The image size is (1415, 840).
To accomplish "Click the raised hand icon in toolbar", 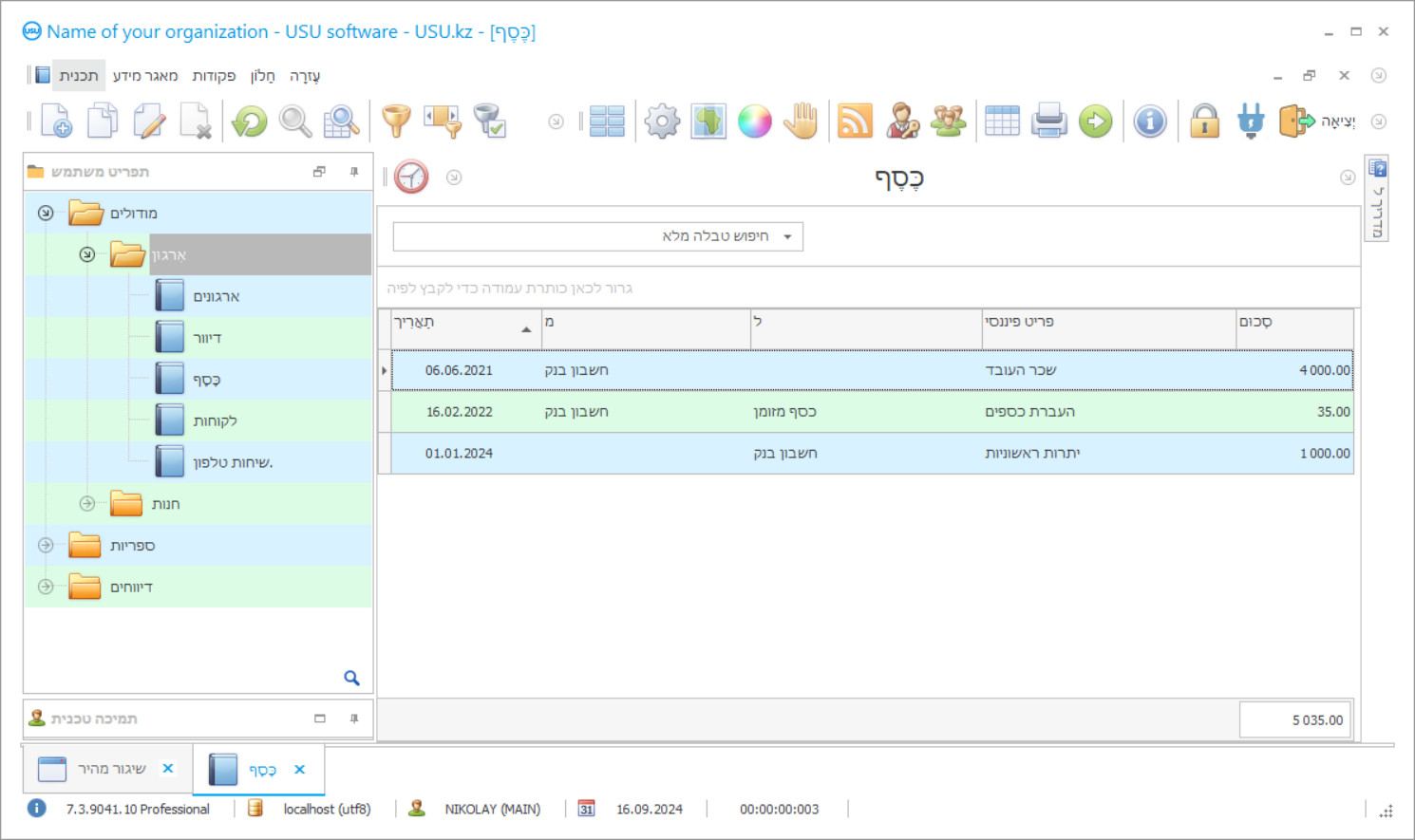I will click(x=802, y=121).
